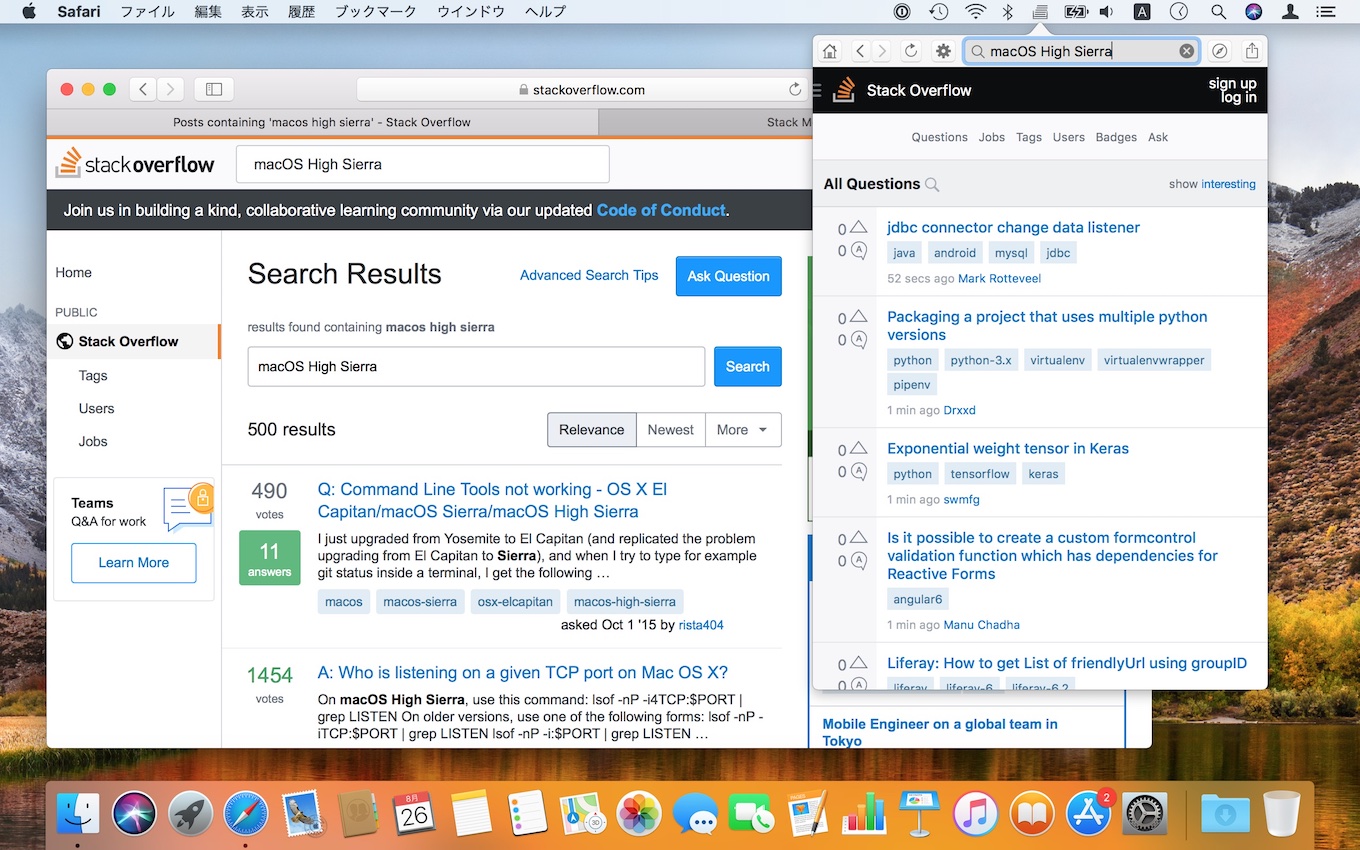Viewport: 1360px width, 850px height.
Task: Click Questions in popup navigation
Action: (x=939, y=137)
